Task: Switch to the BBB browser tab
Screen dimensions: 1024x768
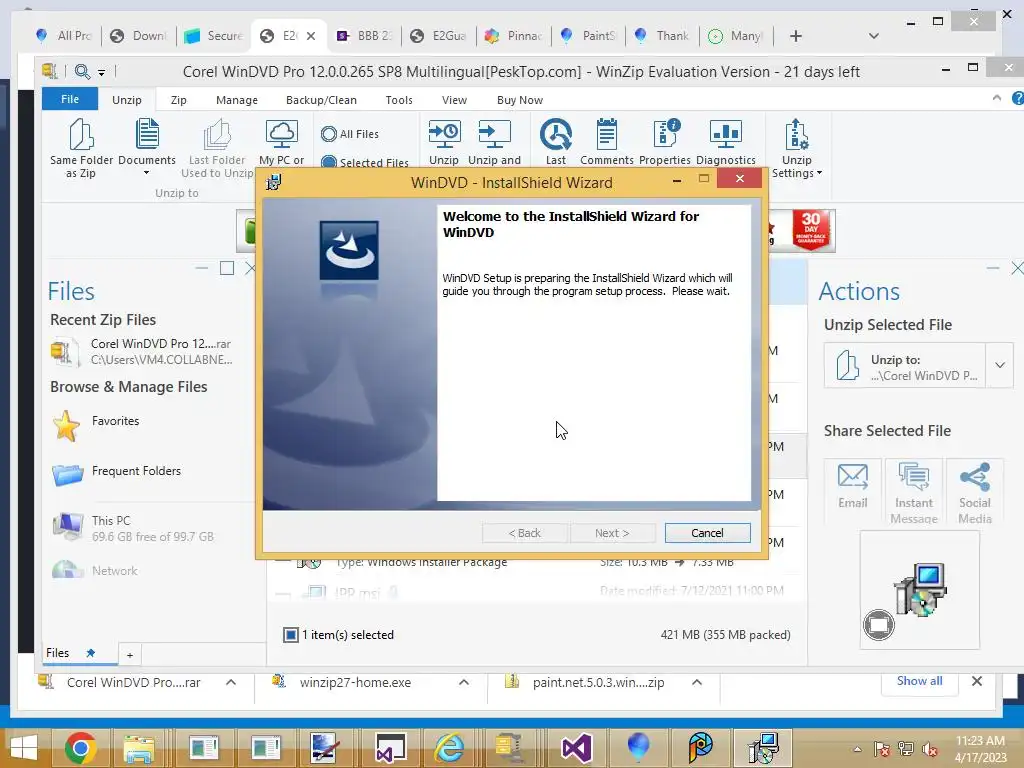Action: click(x=364, y=36)
